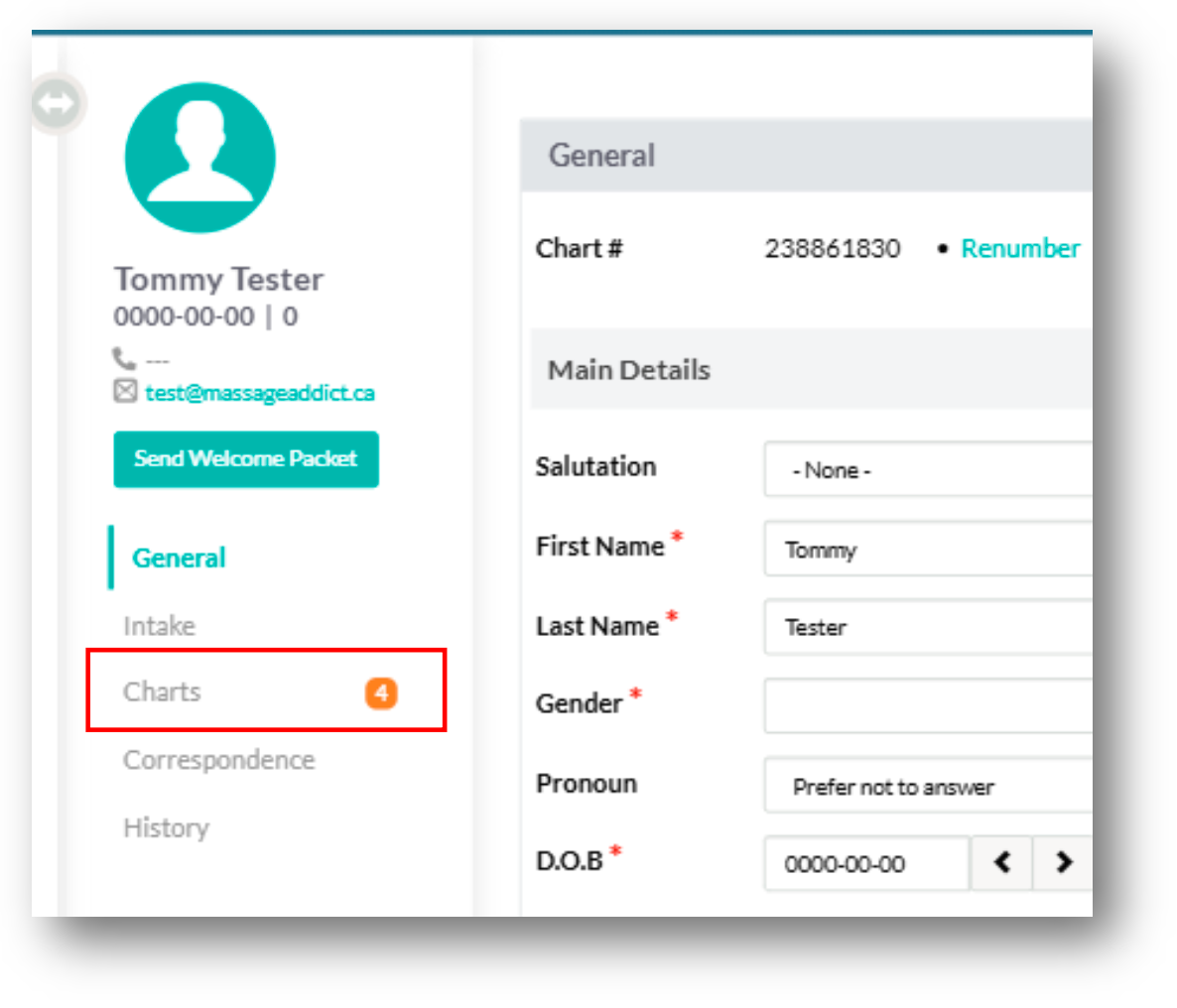
Task: Open the History tab
Action: click(x=166, y=827)
